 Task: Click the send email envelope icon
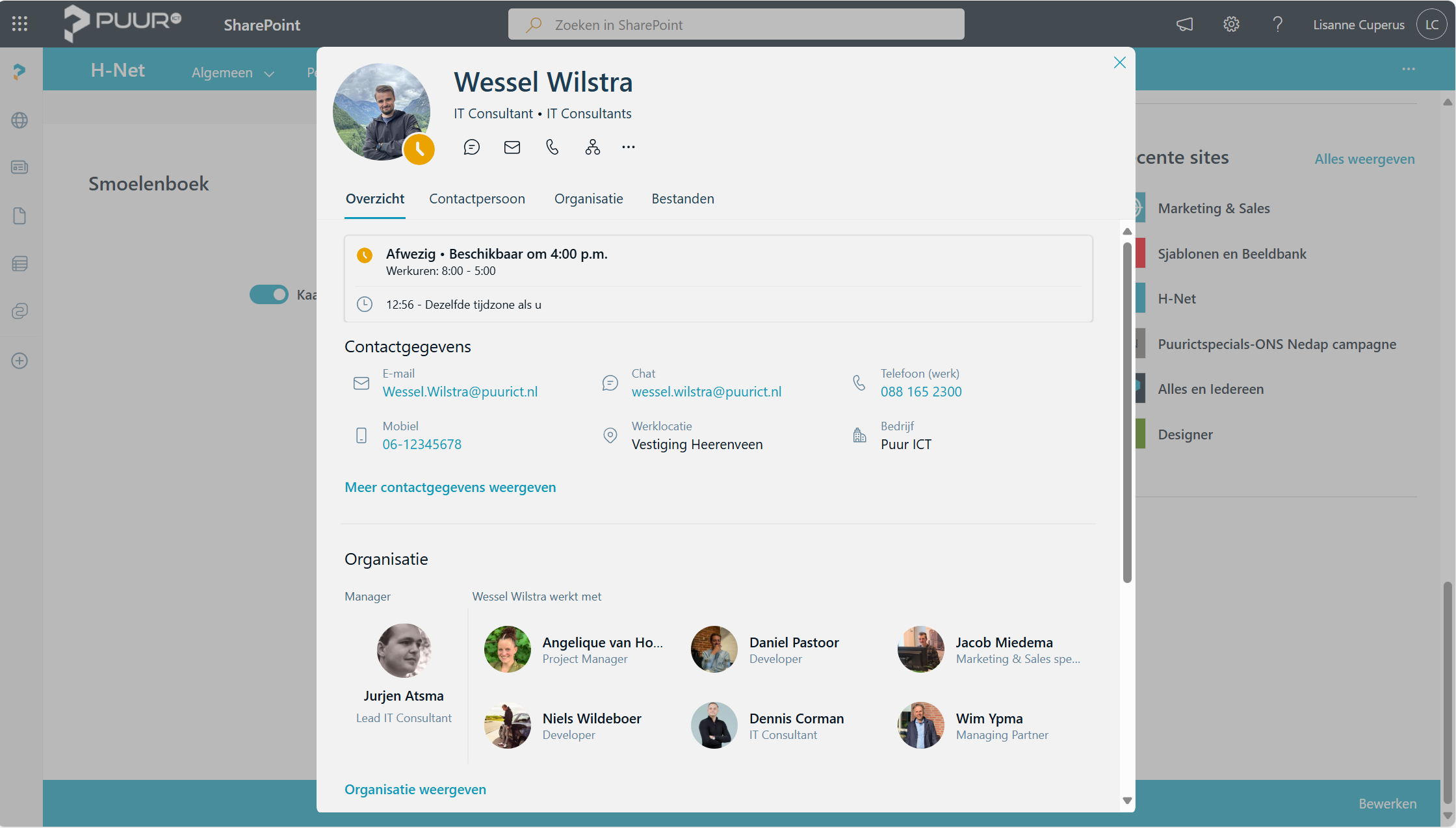512,148
